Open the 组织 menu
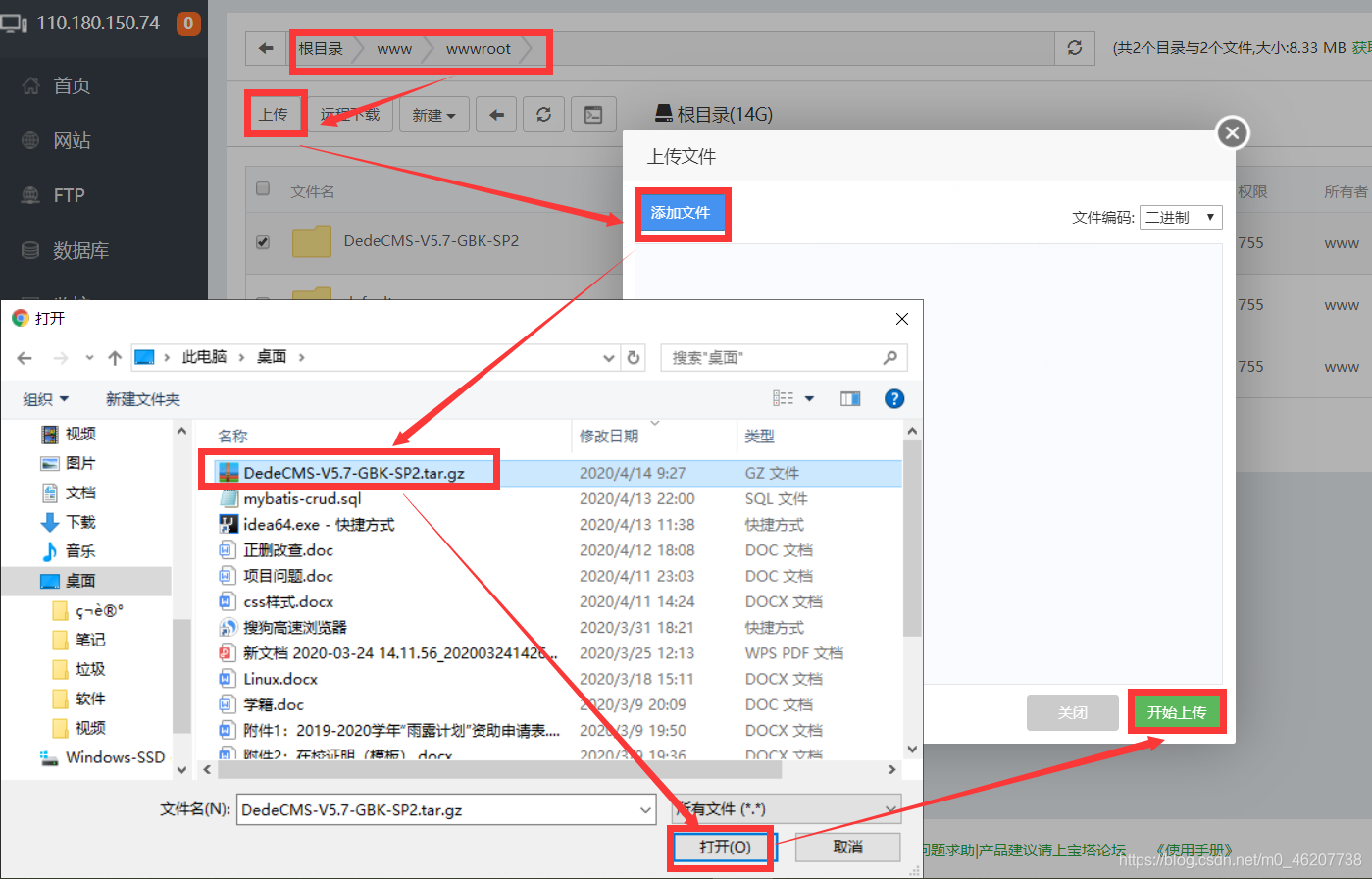The height and width of the screenshot is (879, 1372). pyautogui.click(x=46, y=399)
